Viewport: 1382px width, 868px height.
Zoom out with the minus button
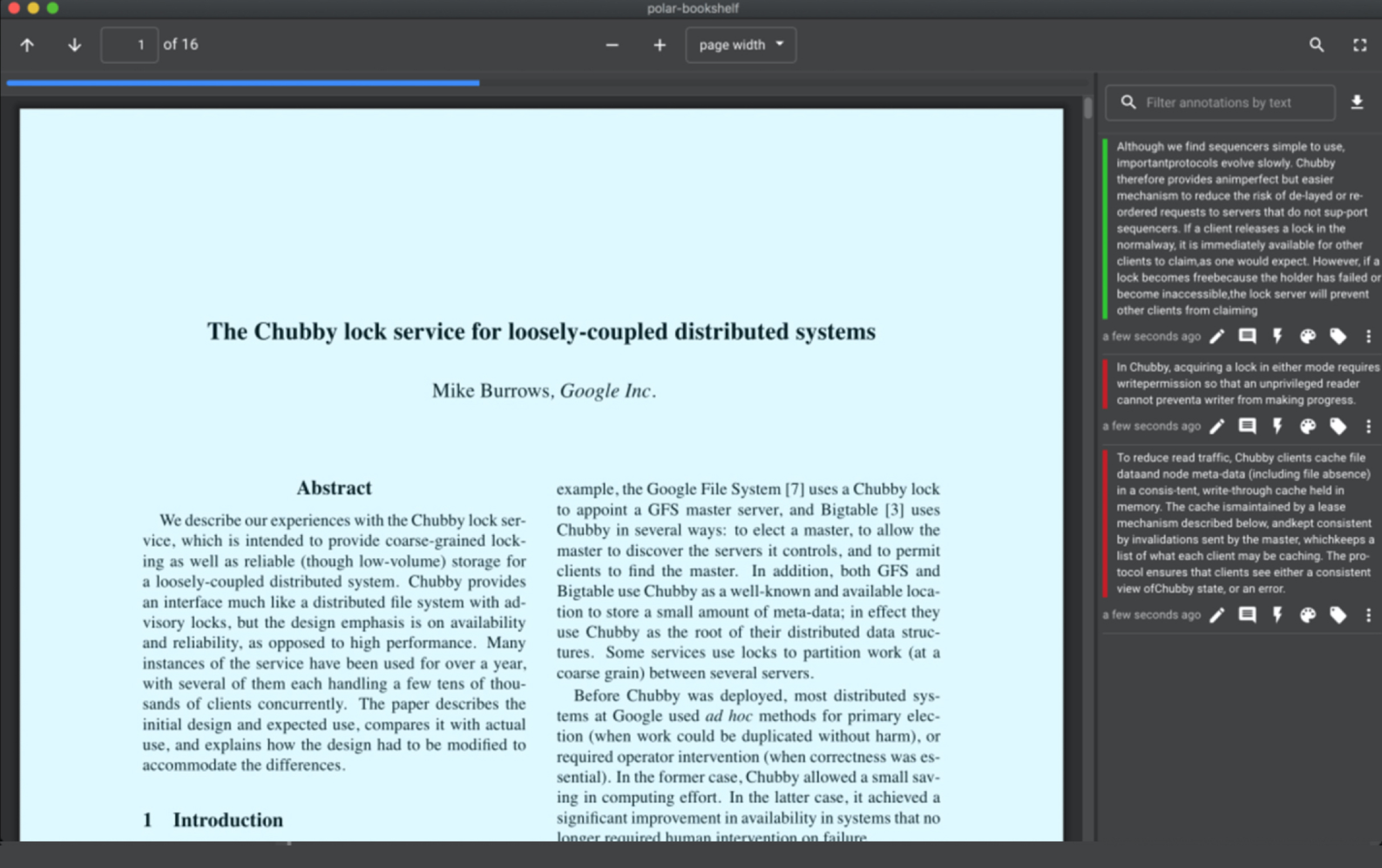612,45
